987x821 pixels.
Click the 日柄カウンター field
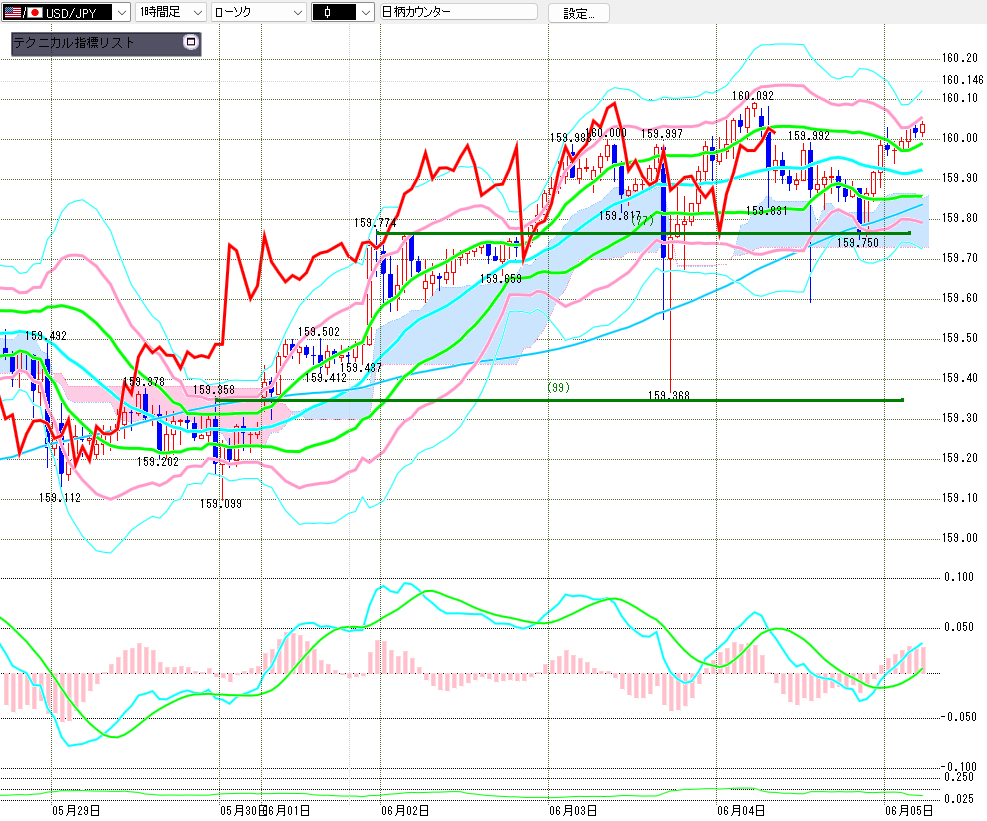(459, 12)
